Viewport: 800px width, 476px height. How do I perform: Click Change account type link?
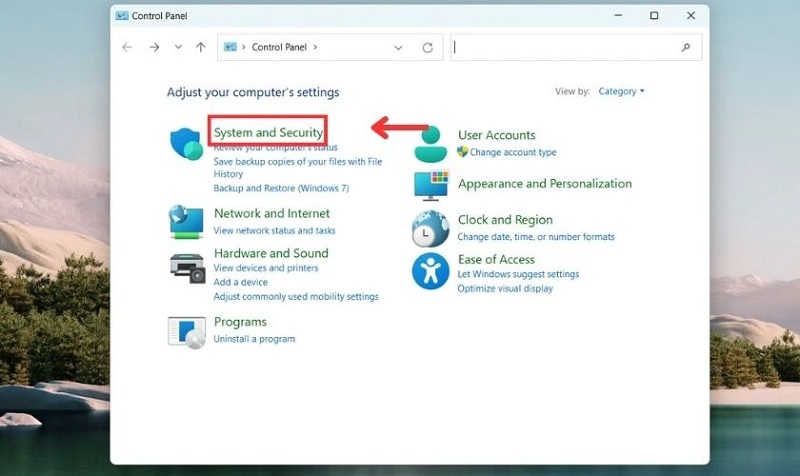click(x=512, y=152)
